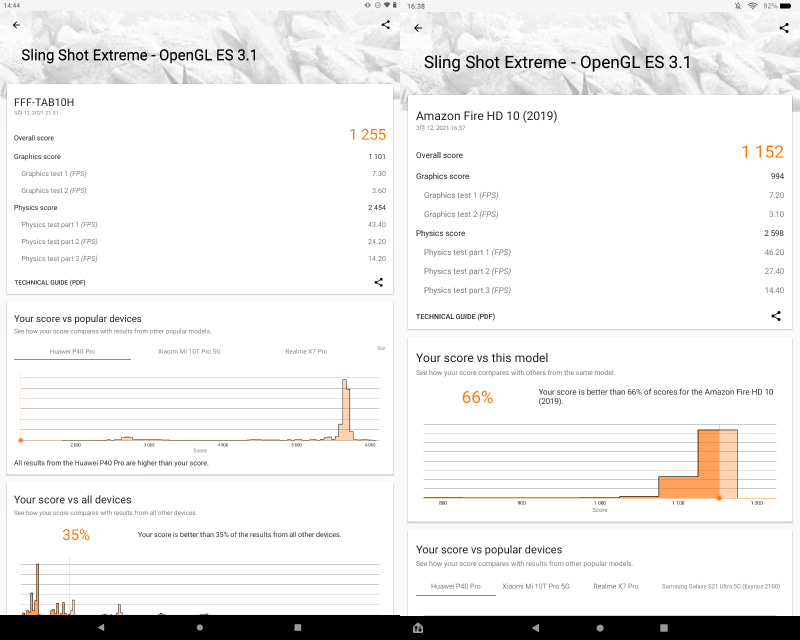Tap muted notification bell on right tablet
The height and width of the screenshot is (640, 800).
738,6
